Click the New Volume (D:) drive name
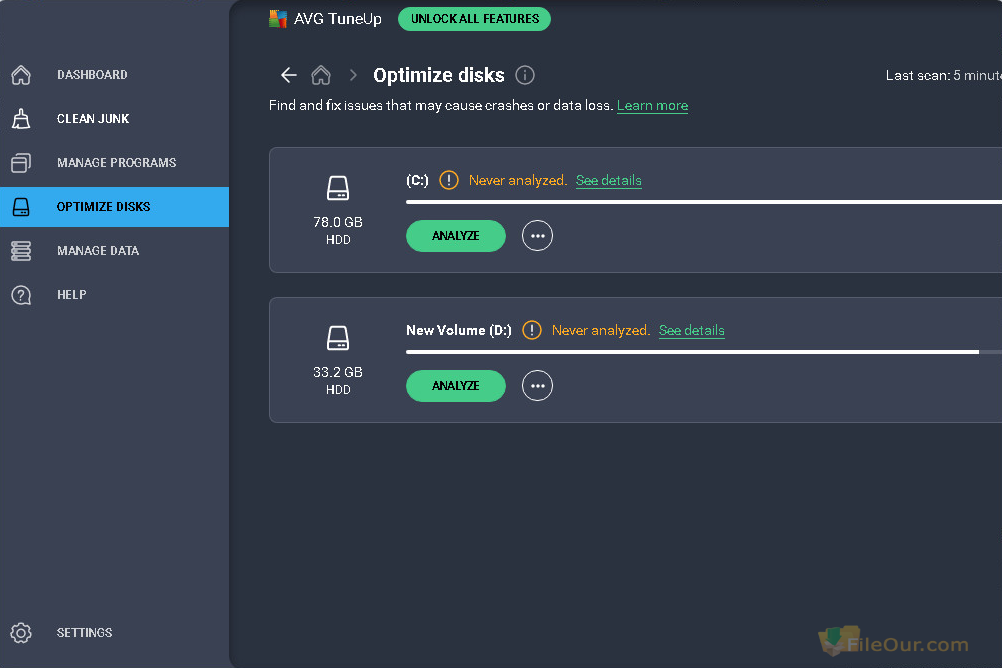This screenshot has width=1002, height=668. tap(459, 330)
